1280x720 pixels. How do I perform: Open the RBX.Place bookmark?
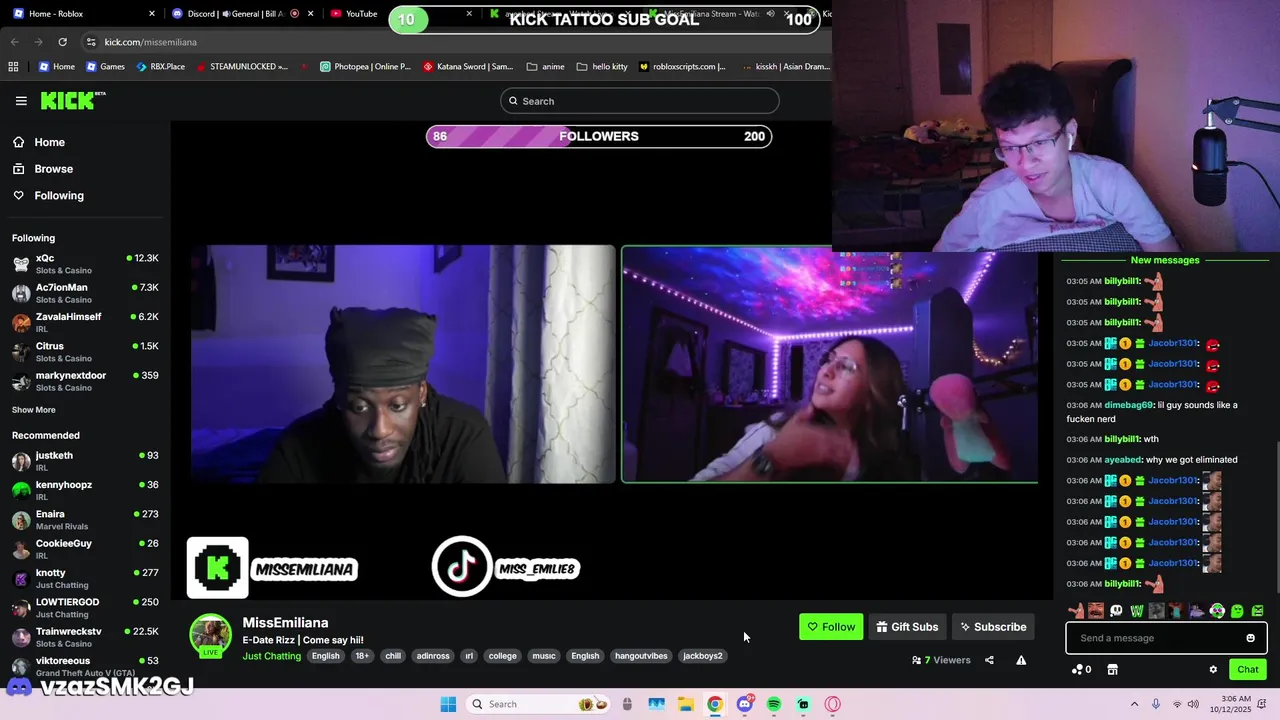(159, 67)
